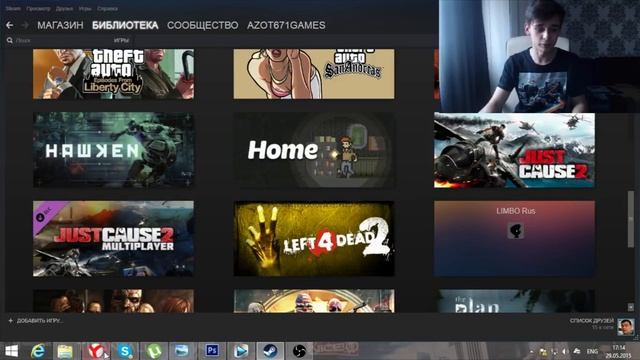Select the БИБЛИОТЕКА tab
Screen dimensions: 640x360
[125, 25]
